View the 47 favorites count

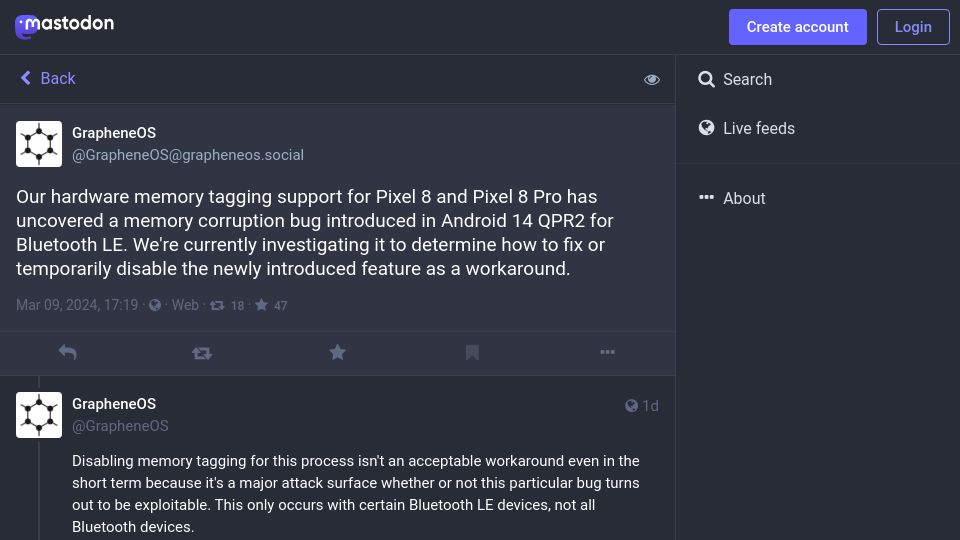(x=271, y=306)
